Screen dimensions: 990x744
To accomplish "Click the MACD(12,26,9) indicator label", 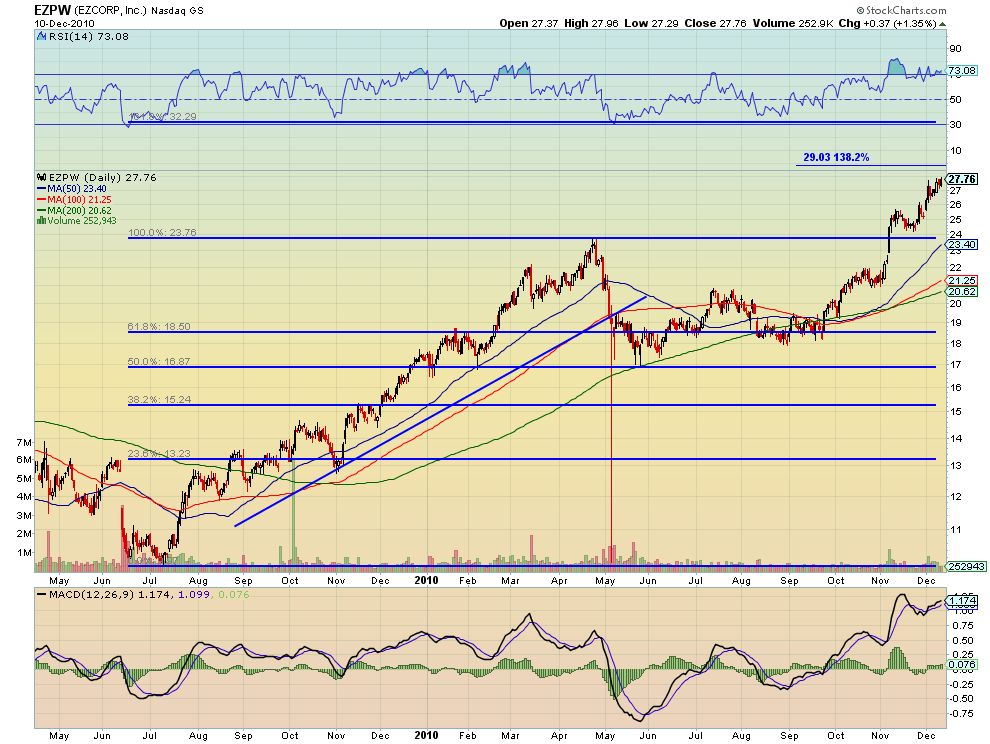I will 91,594.
